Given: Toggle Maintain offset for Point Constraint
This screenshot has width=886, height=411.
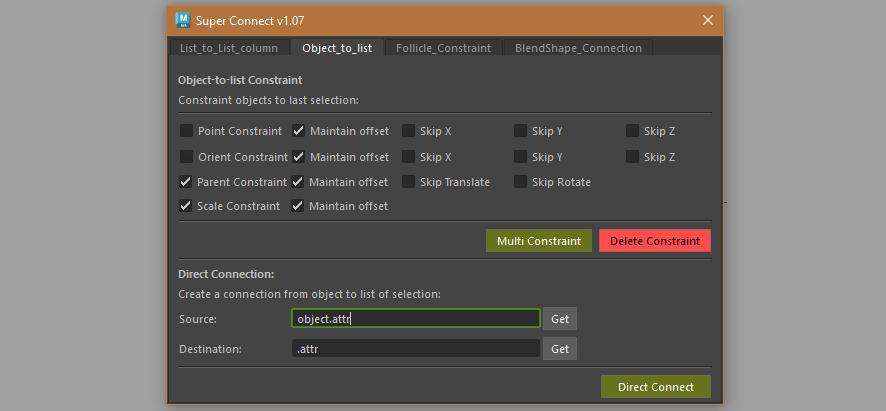Looking at the screenshot, I should pyautogui.click(x=299, y=131).
